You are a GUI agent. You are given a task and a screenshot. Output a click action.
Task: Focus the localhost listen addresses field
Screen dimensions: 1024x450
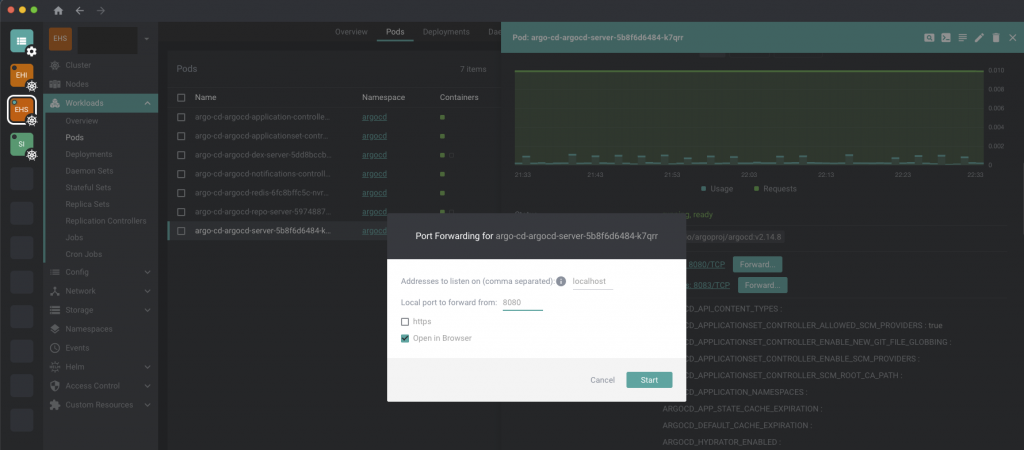point(592,281)
